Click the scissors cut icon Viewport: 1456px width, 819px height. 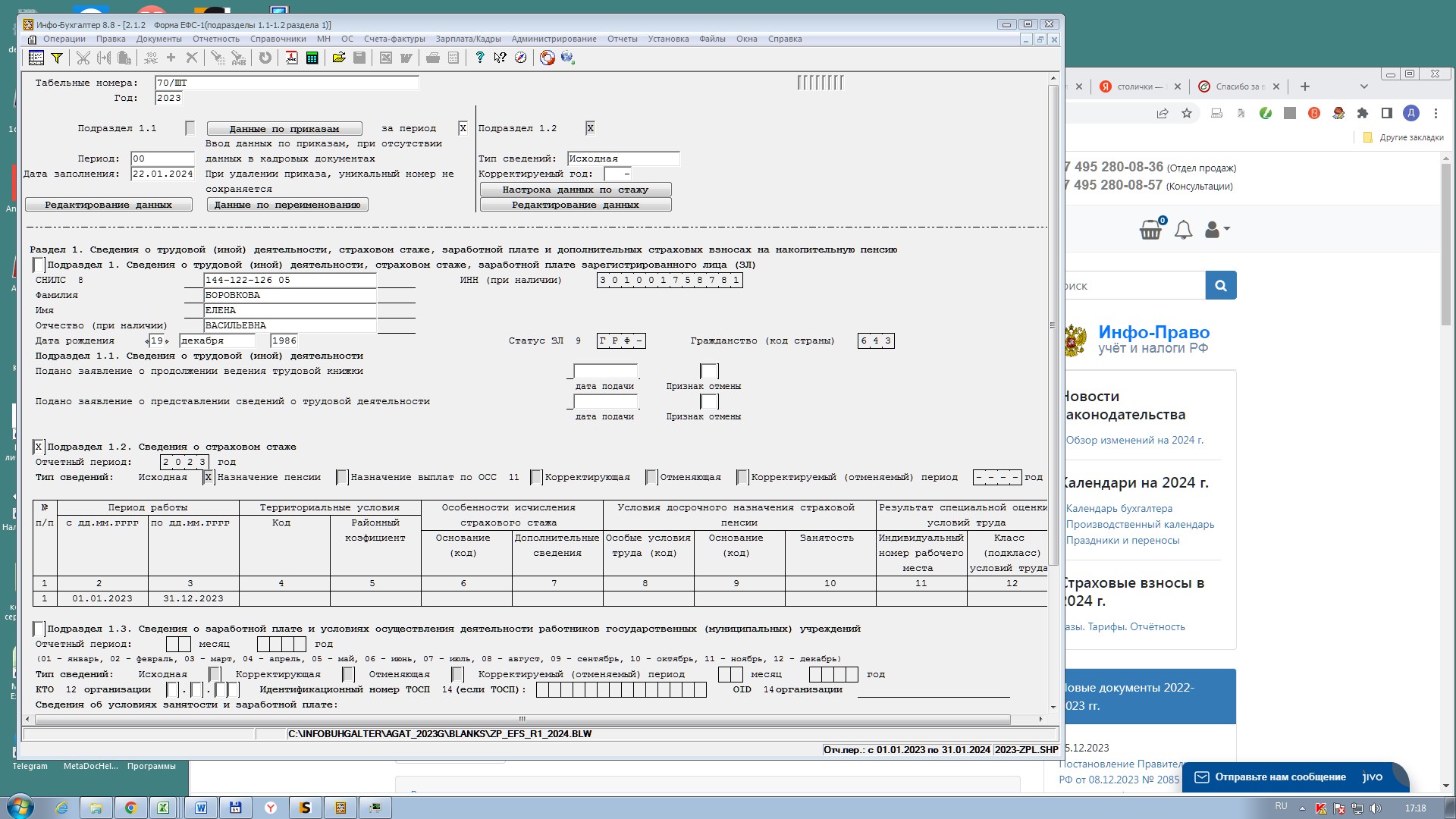pyautogui.click(x=83, y=58)
